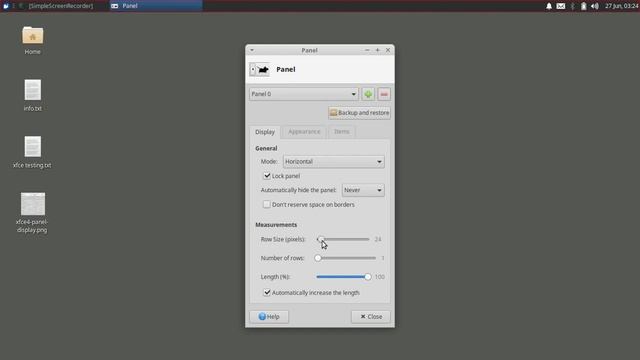Open the Whisker menu icon in top panel

6,6
